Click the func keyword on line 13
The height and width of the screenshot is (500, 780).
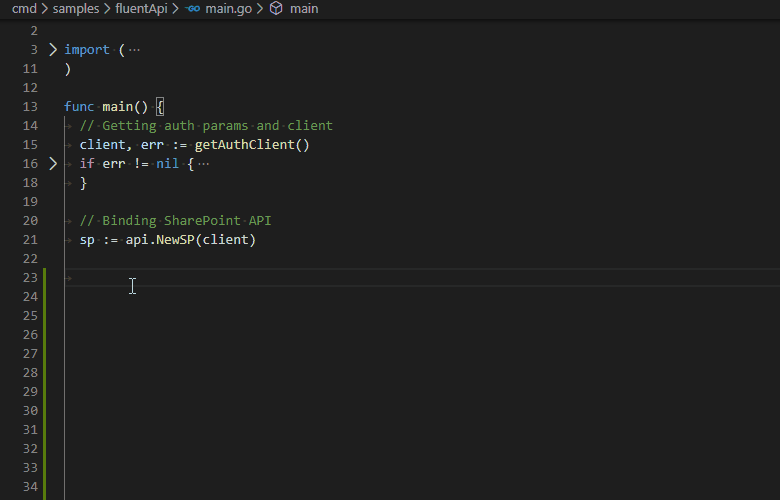coord(79,106)
